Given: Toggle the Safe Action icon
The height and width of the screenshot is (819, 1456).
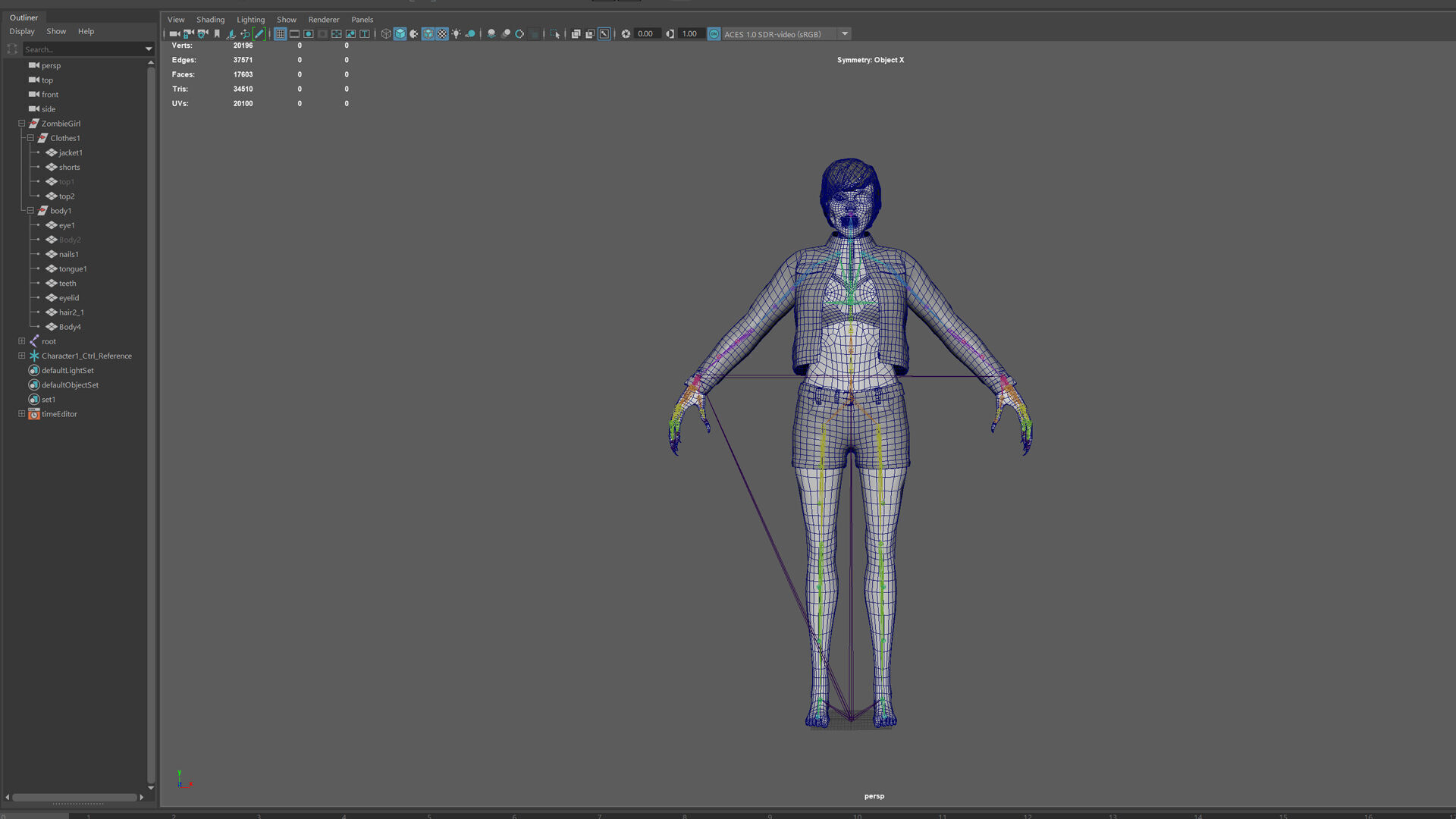Looking at the screenshot, I should (350, 34).
